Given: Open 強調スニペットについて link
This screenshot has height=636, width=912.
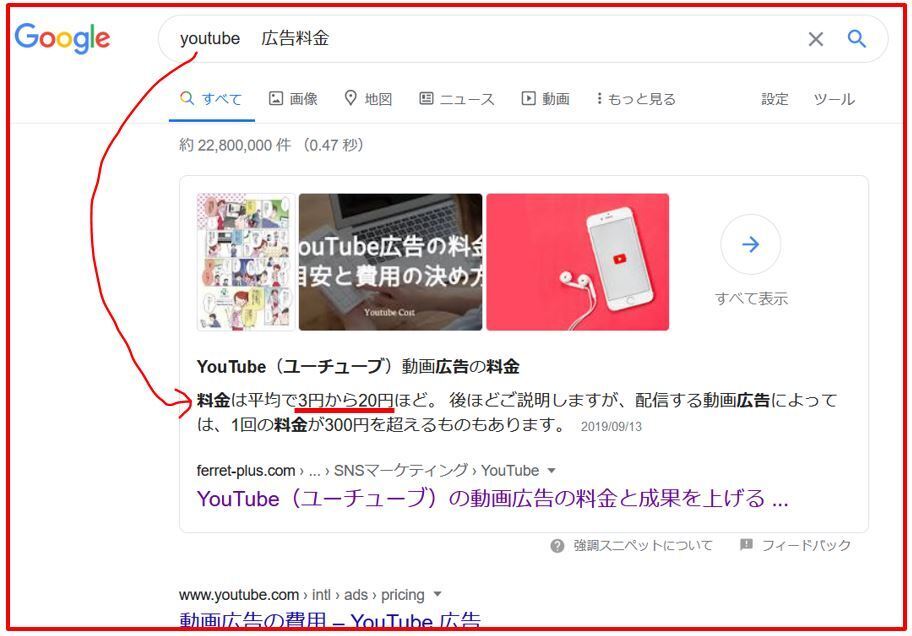Looking at the screenshot, I should point(643,545).
